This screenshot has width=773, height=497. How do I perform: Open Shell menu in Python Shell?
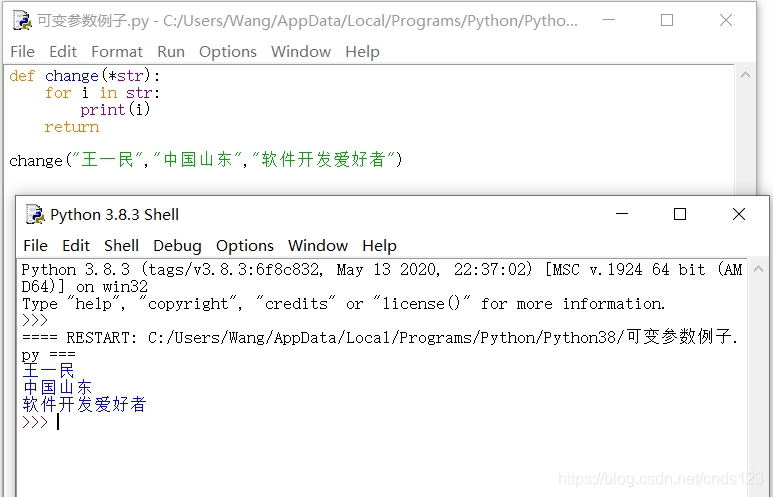121,246
